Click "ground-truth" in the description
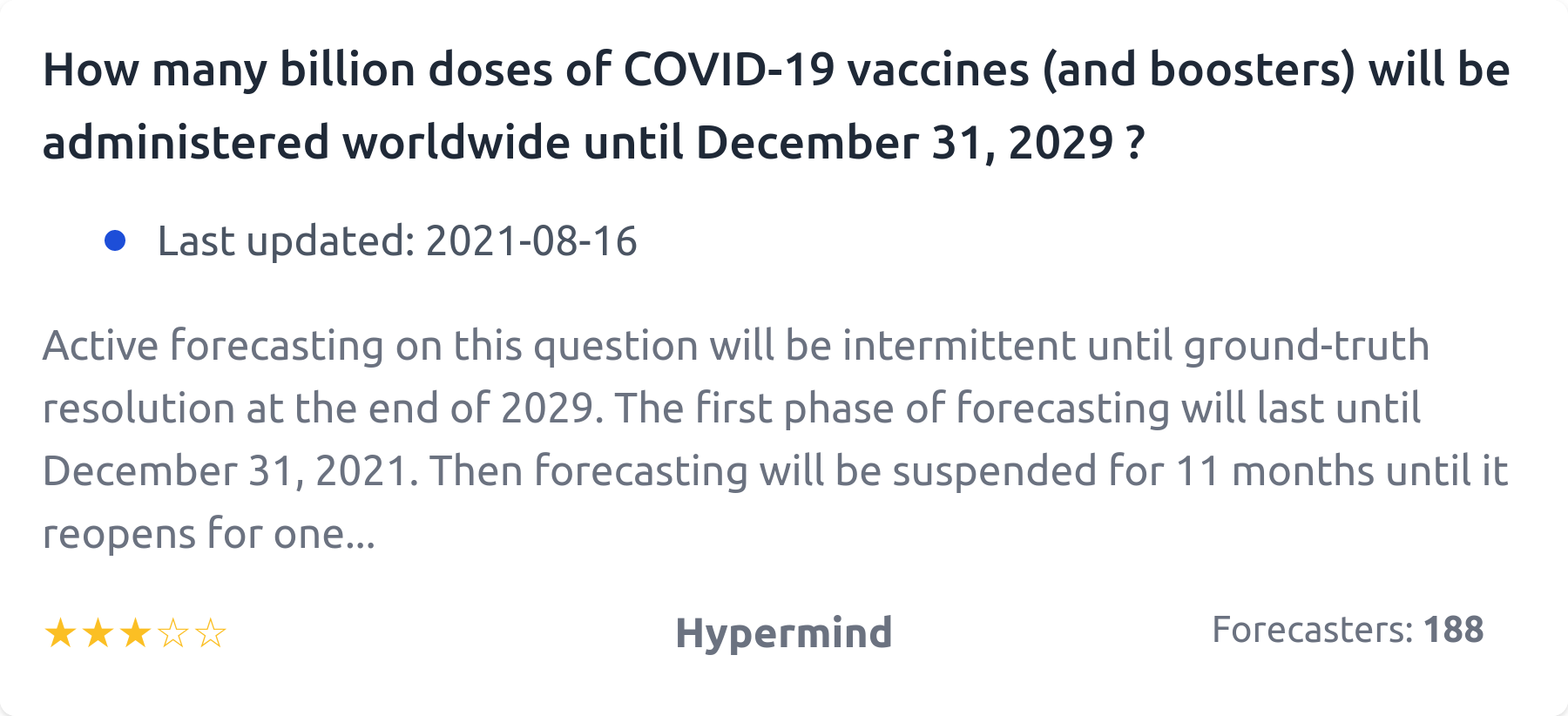The width and height of the screenshot is (1568, 716). pos(1306,346)
